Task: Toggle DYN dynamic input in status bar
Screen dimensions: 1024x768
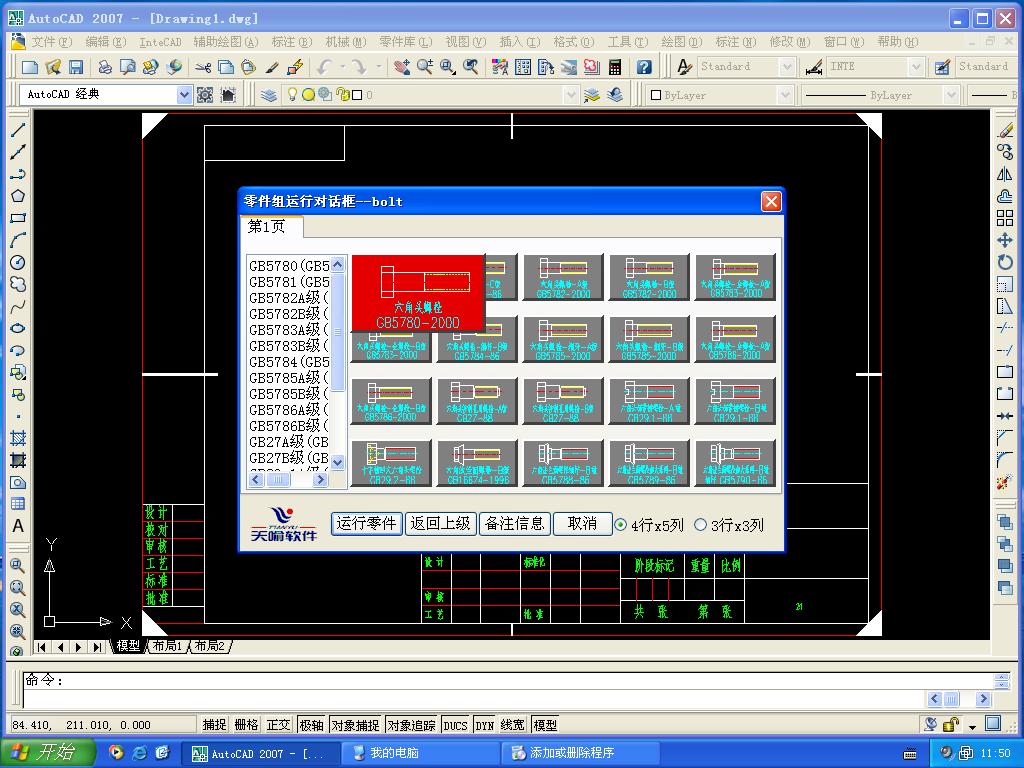Action: (485, 725)
